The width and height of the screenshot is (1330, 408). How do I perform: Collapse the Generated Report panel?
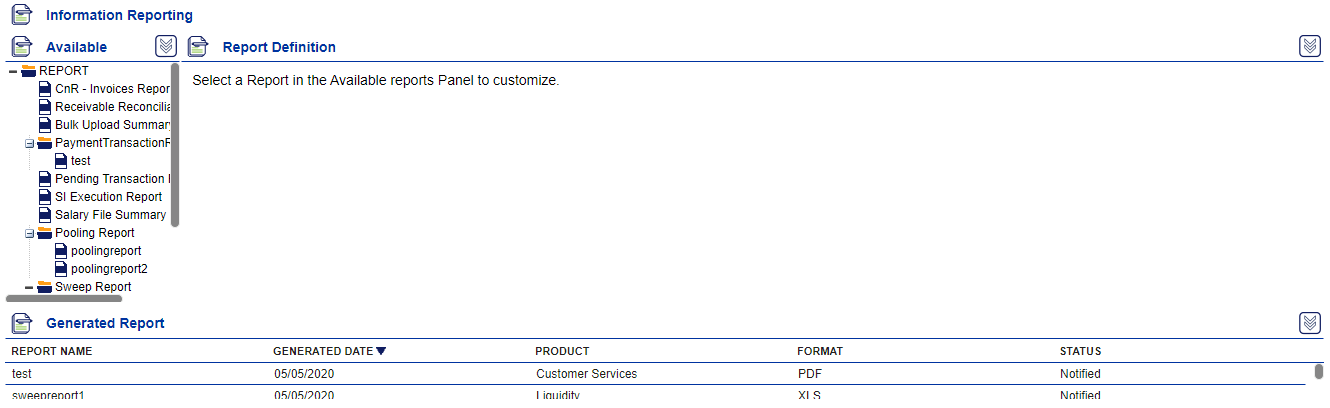click(1309, 322)
